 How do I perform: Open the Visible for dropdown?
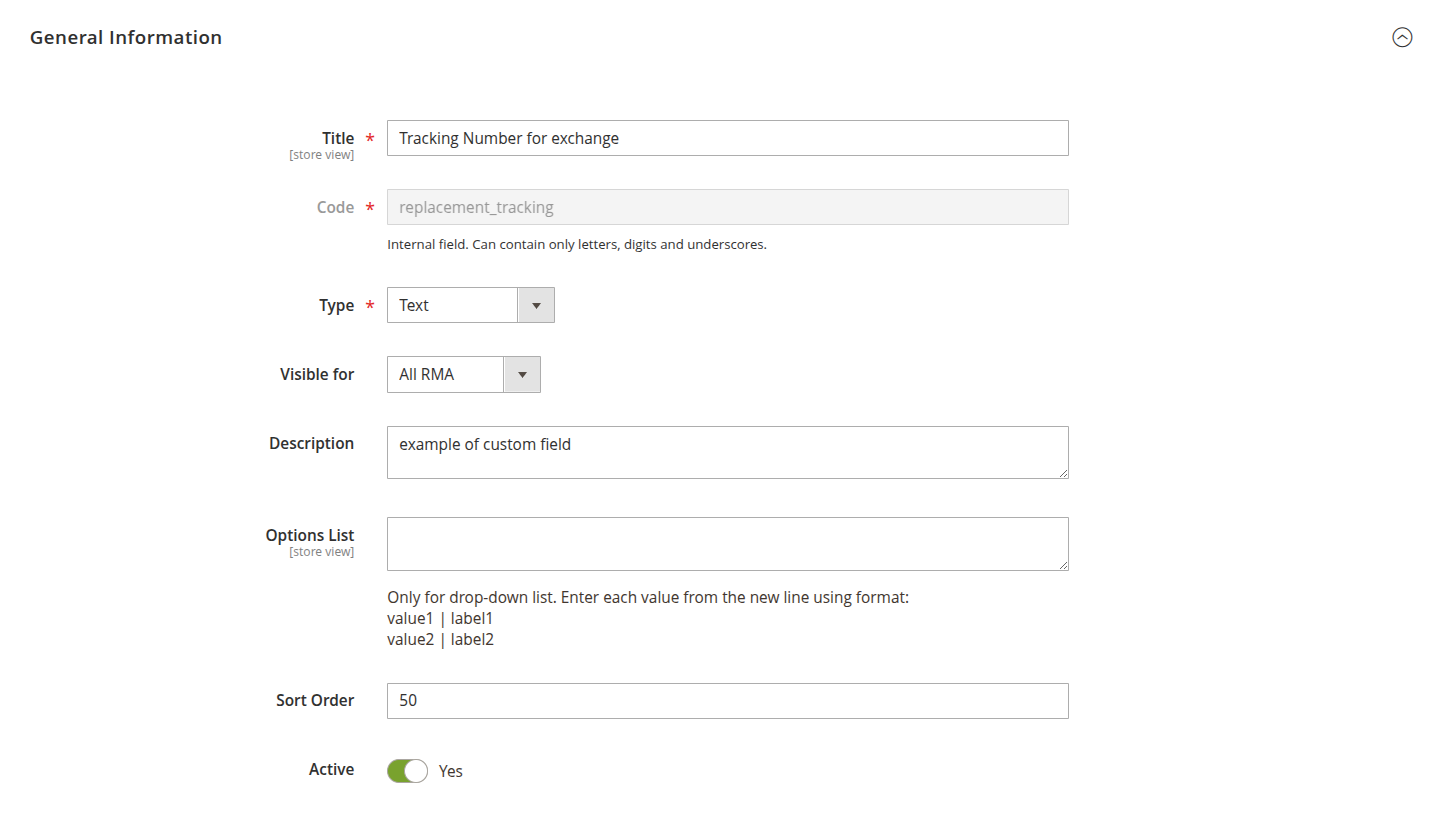pos(447,374)
